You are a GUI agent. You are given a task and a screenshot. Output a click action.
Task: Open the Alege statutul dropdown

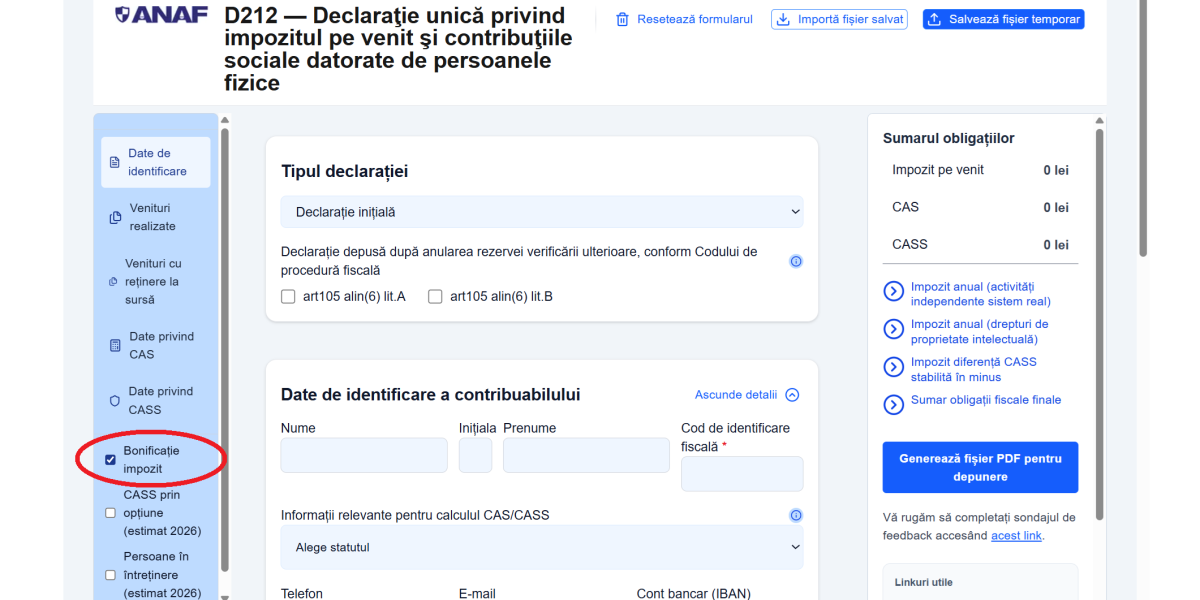541,547
